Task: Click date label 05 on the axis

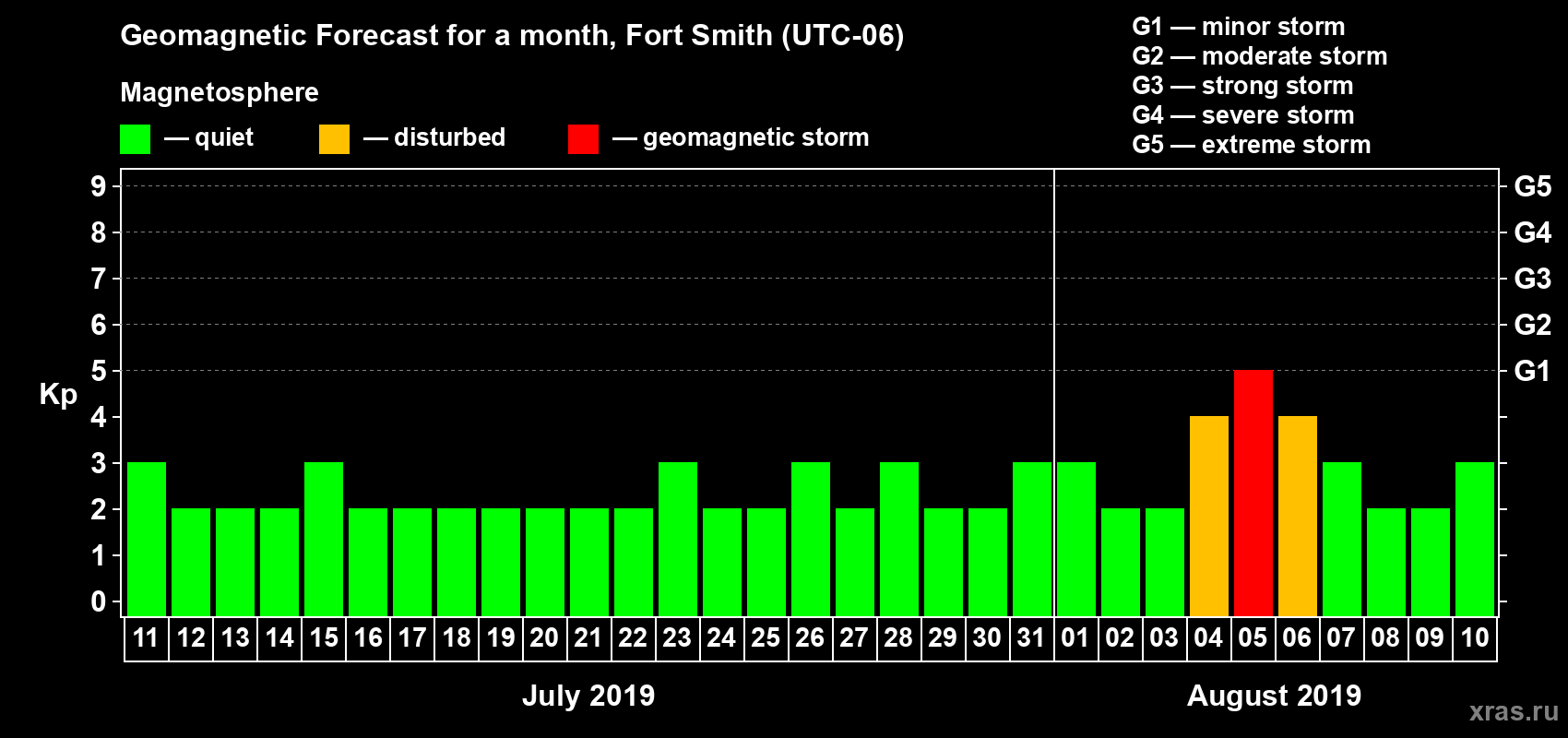Action: tap(1253, 638)
